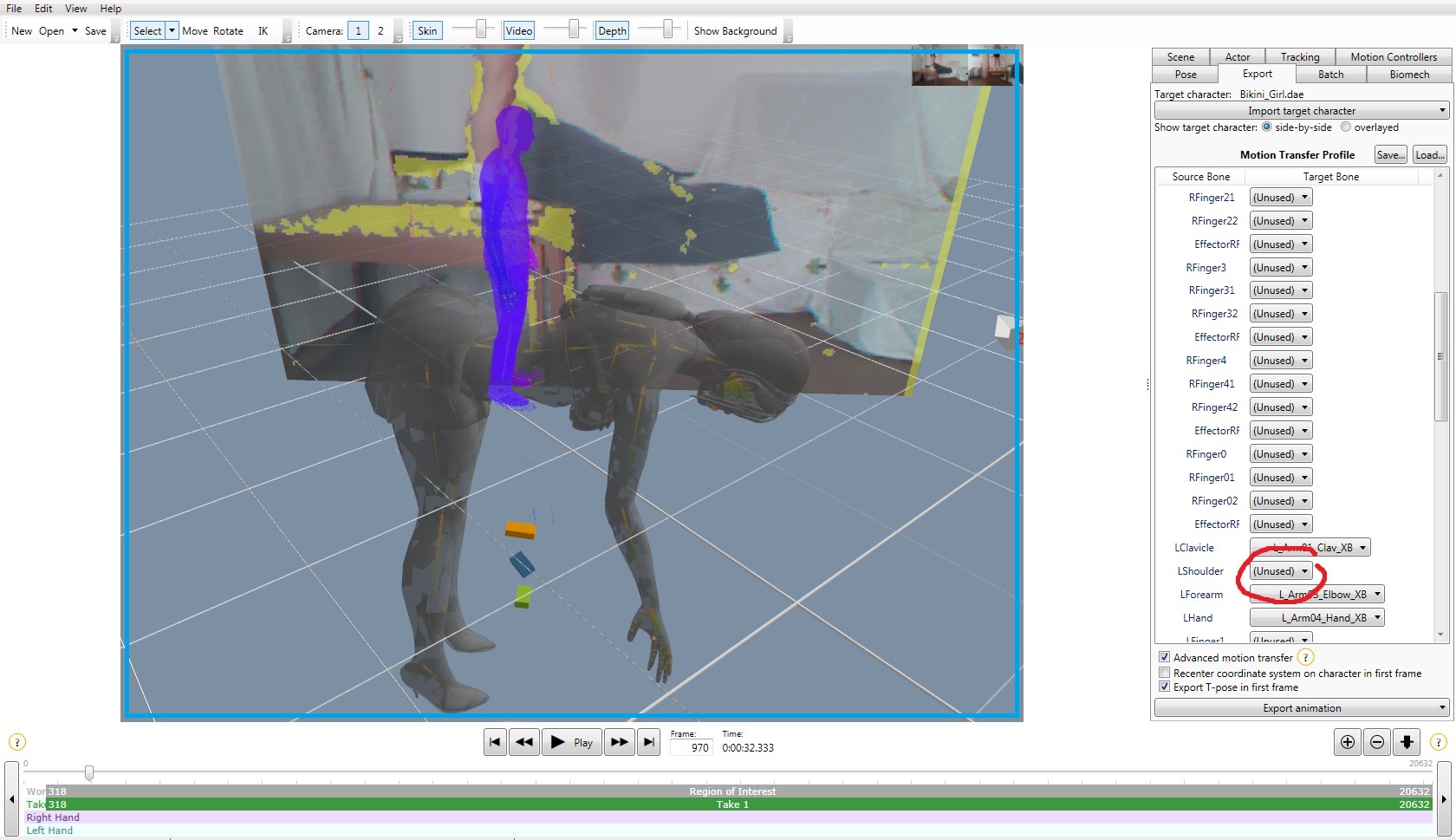Jump to first frame playback button
This screenshot has height=840, width=1456.
[495, 742]
